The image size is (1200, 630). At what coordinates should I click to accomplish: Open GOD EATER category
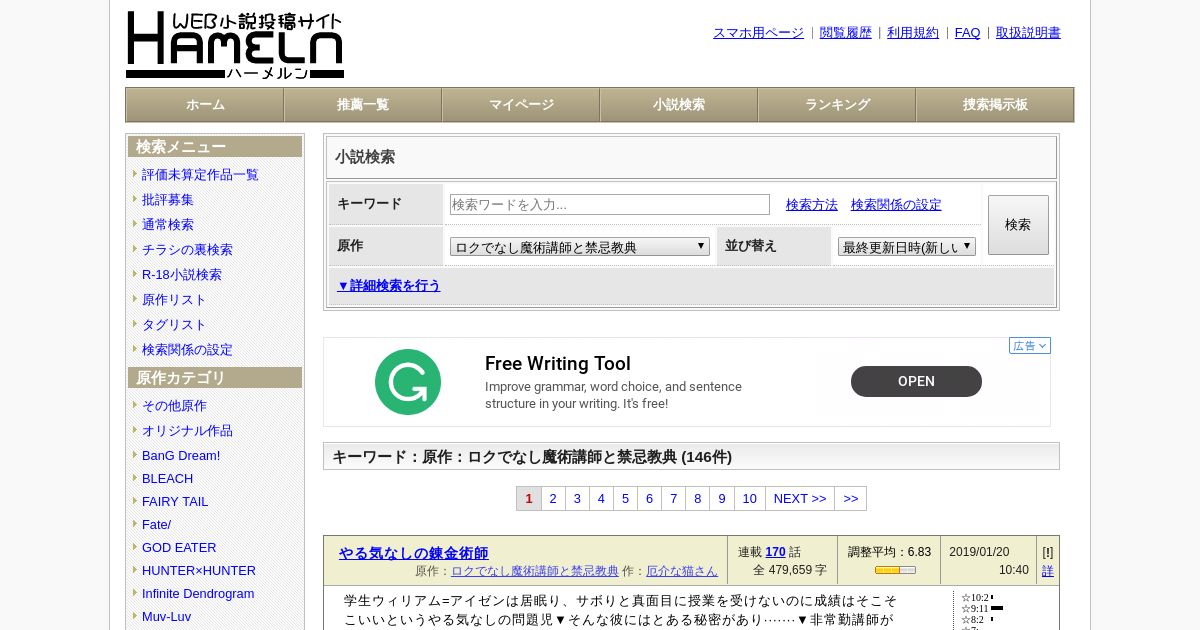point(179,547)
